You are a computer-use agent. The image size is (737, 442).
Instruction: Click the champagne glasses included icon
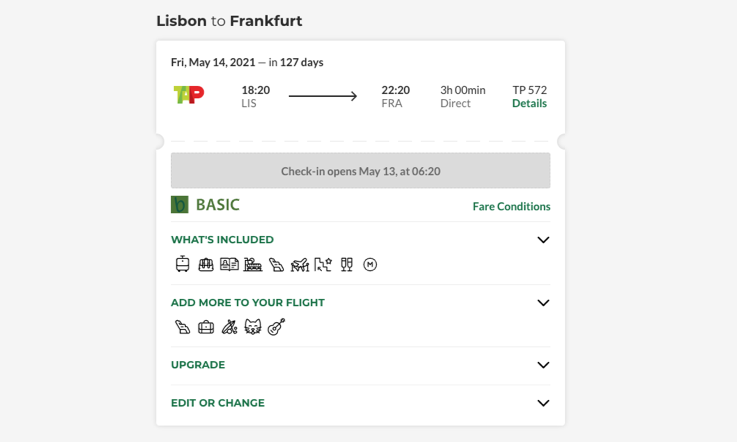point(347,265)
